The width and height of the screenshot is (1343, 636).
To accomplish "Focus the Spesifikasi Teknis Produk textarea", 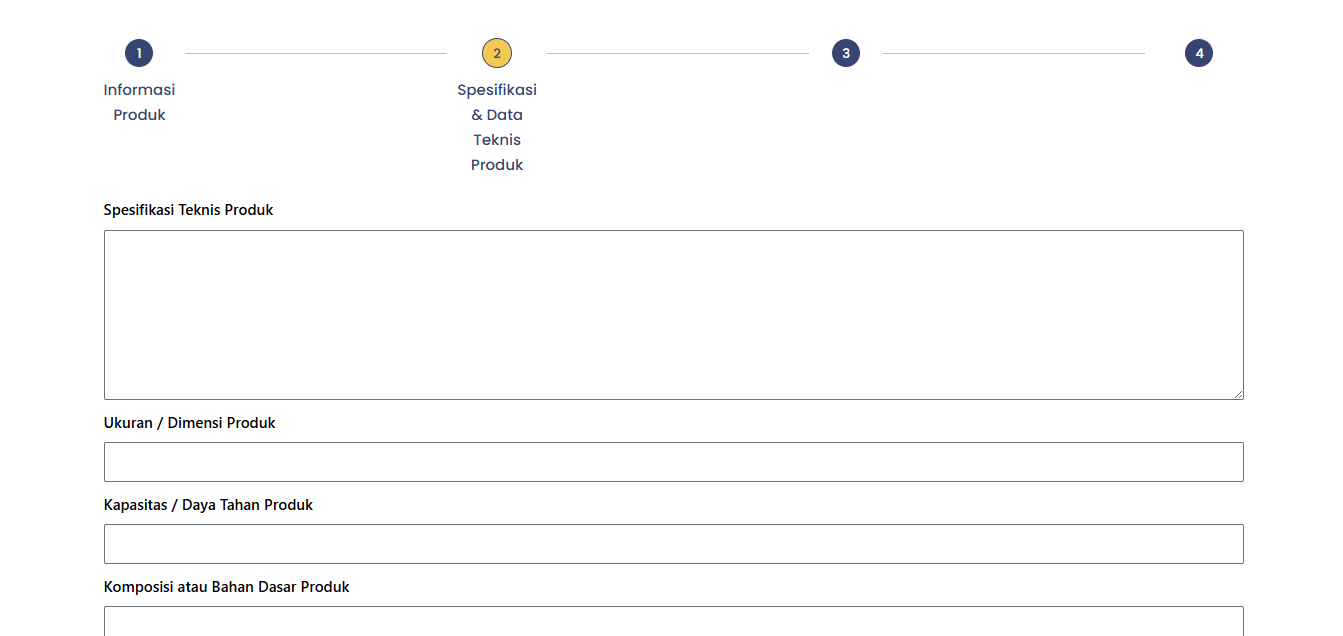I will click(674, 315).
